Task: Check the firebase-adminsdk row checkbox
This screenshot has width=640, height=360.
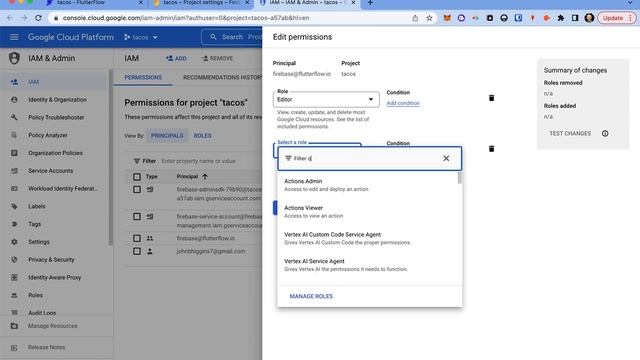Action: point(137,189)
